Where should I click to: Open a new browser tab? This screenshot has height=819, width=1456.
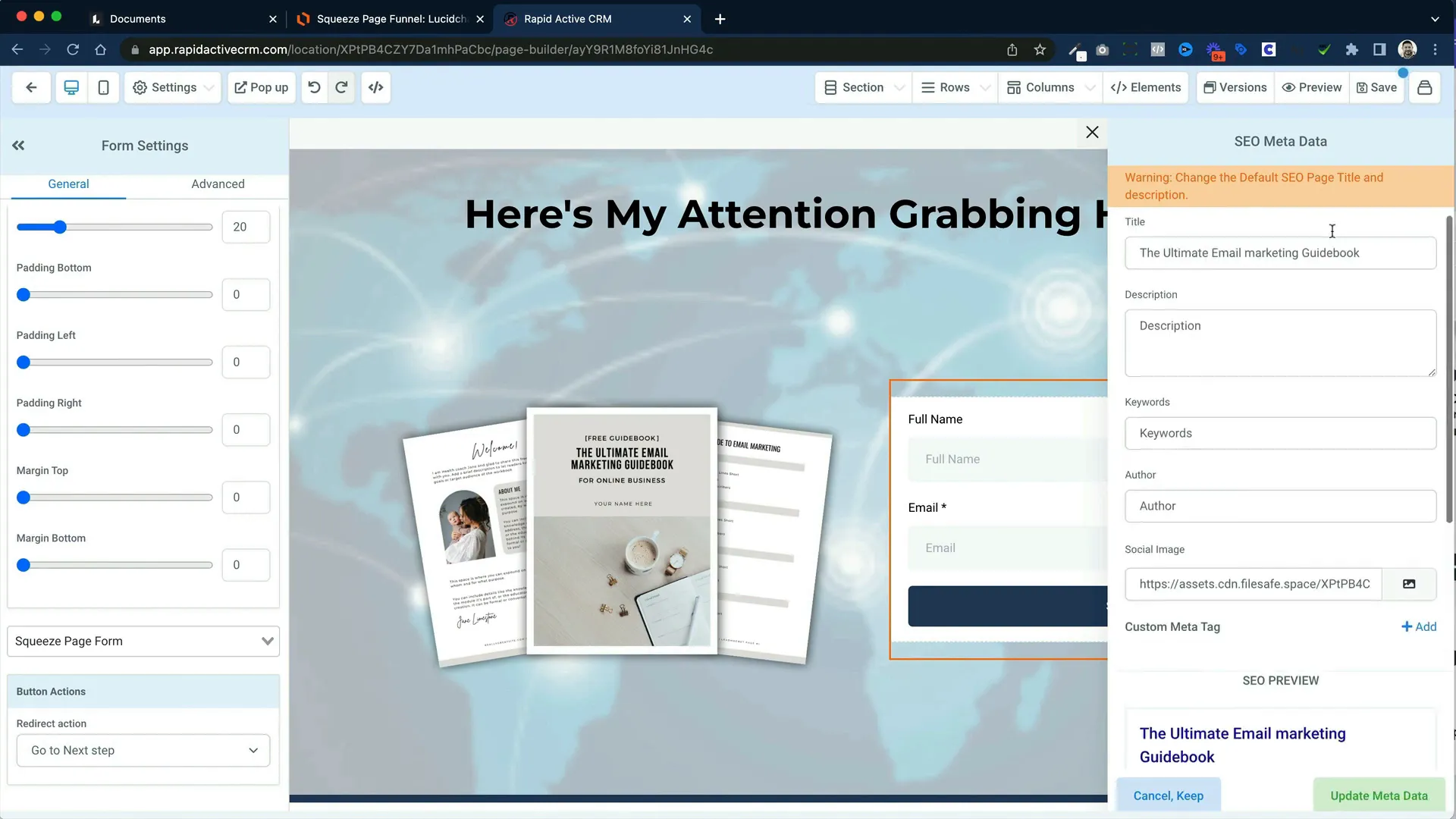pos(720,19)
